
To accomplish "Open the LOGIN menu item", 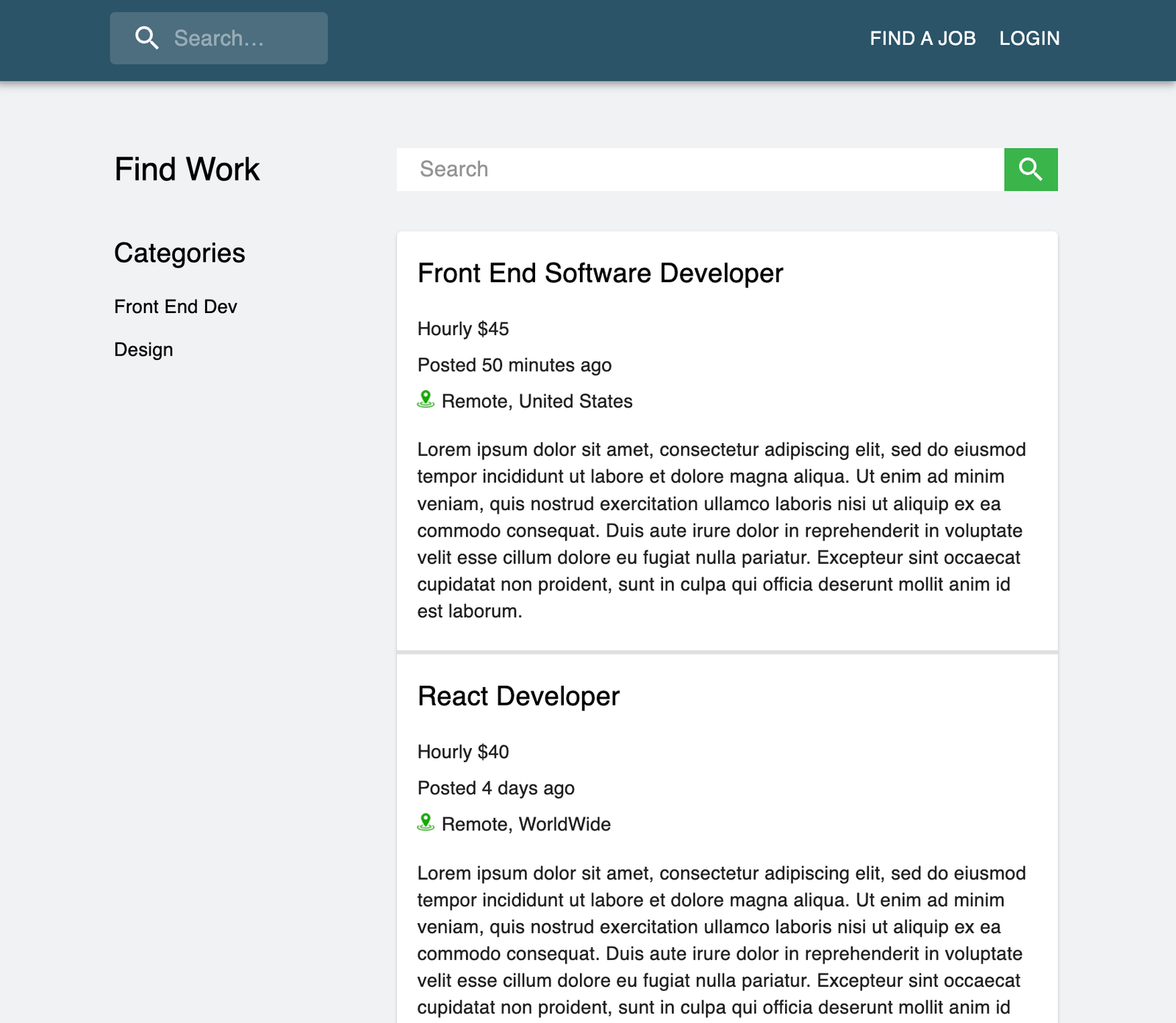I will (x=1029, y=38).
